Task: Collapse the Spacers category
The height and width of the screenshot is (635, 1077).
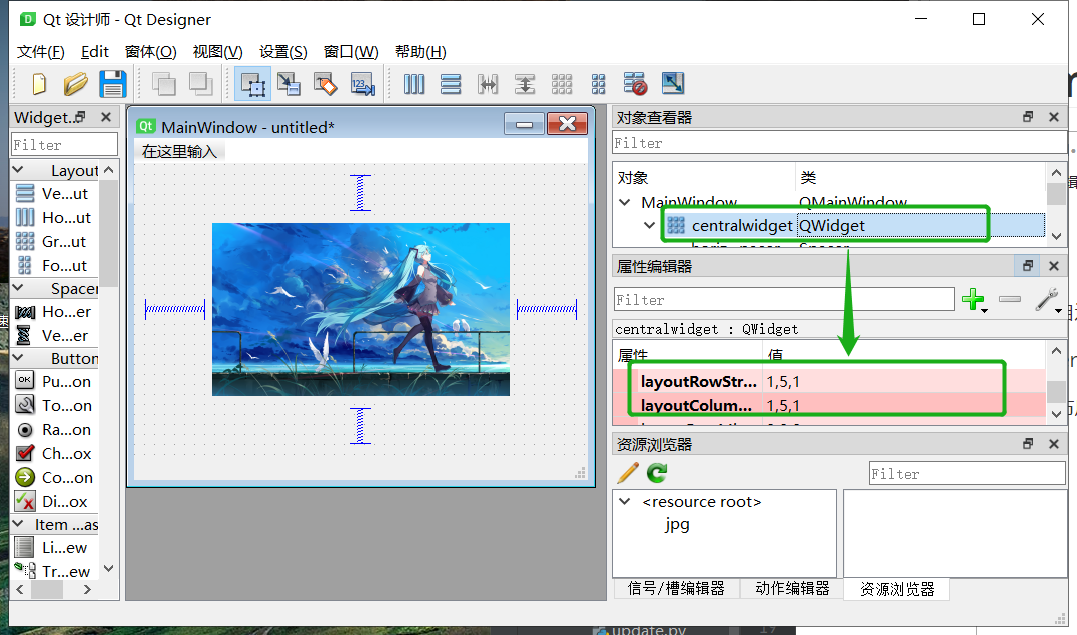Action: pos(18,288)
